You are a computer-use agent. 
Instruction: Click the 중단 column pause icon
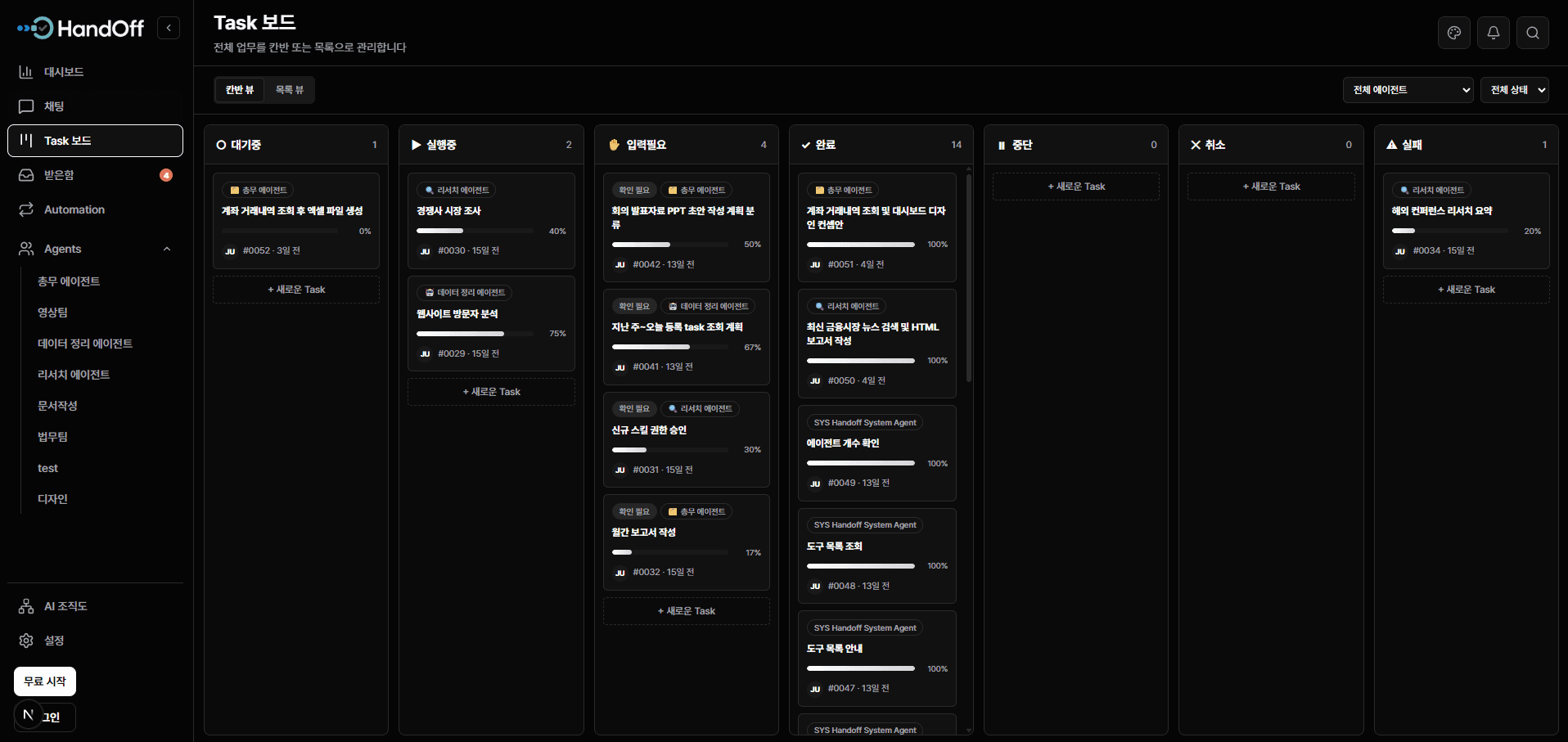click(x=1002, y=145)
